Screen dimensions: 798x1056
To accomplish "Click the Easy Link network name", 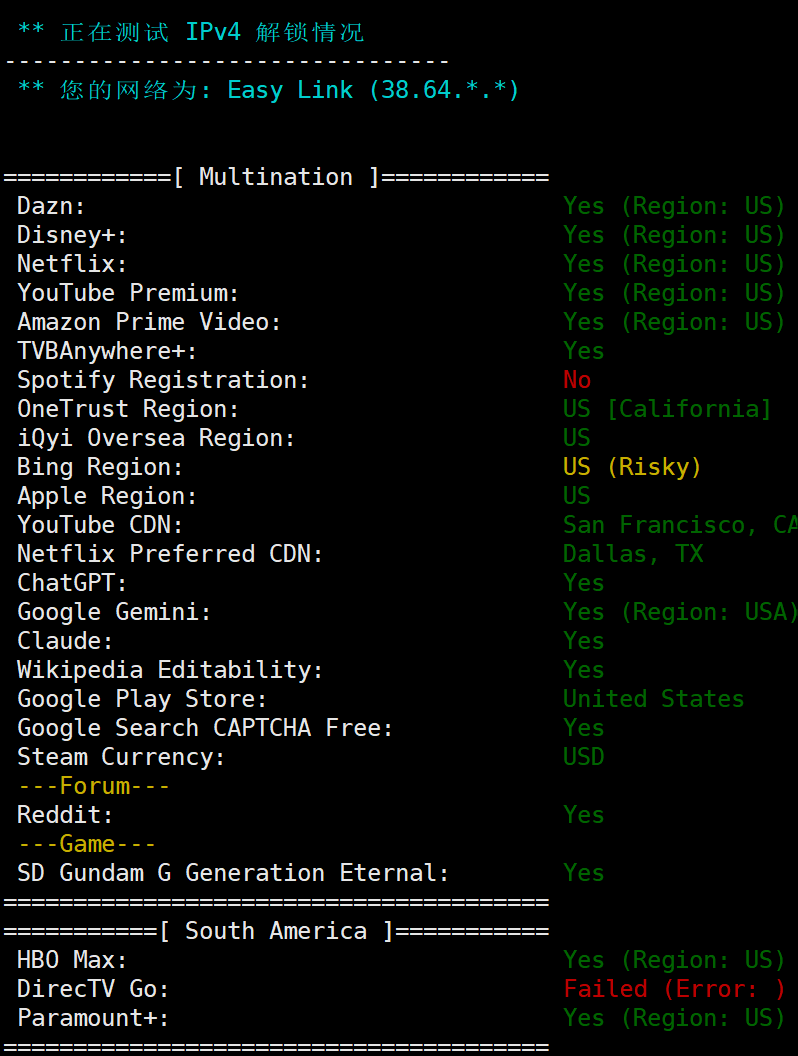I will pyautogui.click(x=290, y=90).
